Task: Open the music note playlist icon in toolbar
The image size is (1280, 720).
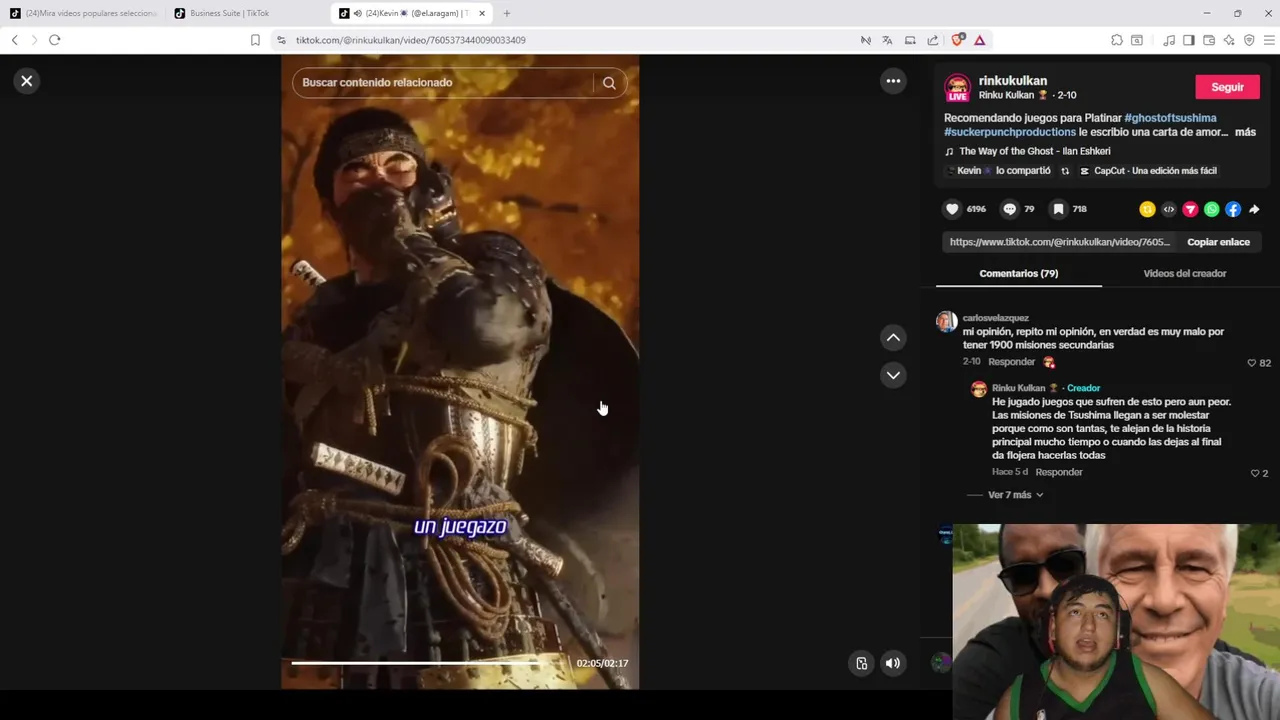Action: pyautogui.click(x=1168, y=40)
